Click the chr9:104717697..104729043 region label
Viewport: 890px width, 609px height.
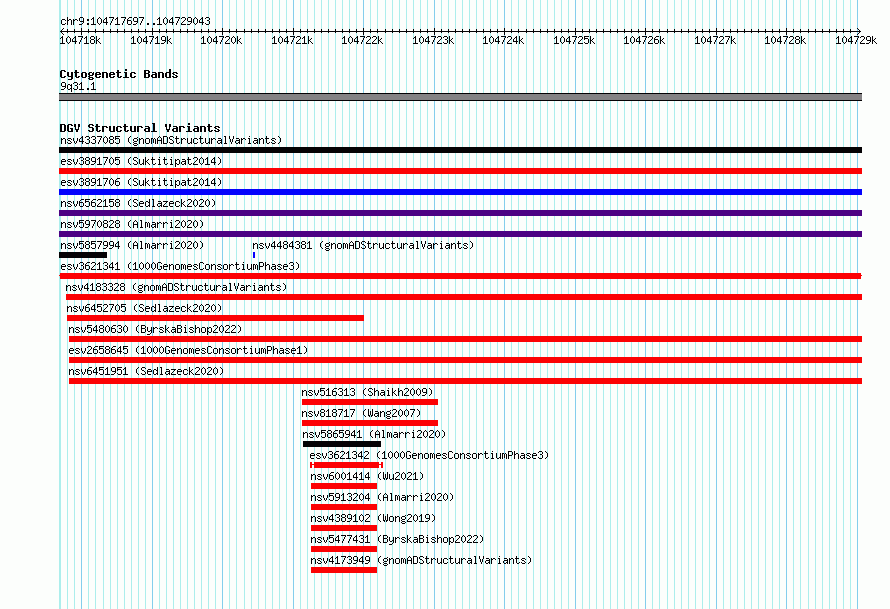click(x=135, y=21)
